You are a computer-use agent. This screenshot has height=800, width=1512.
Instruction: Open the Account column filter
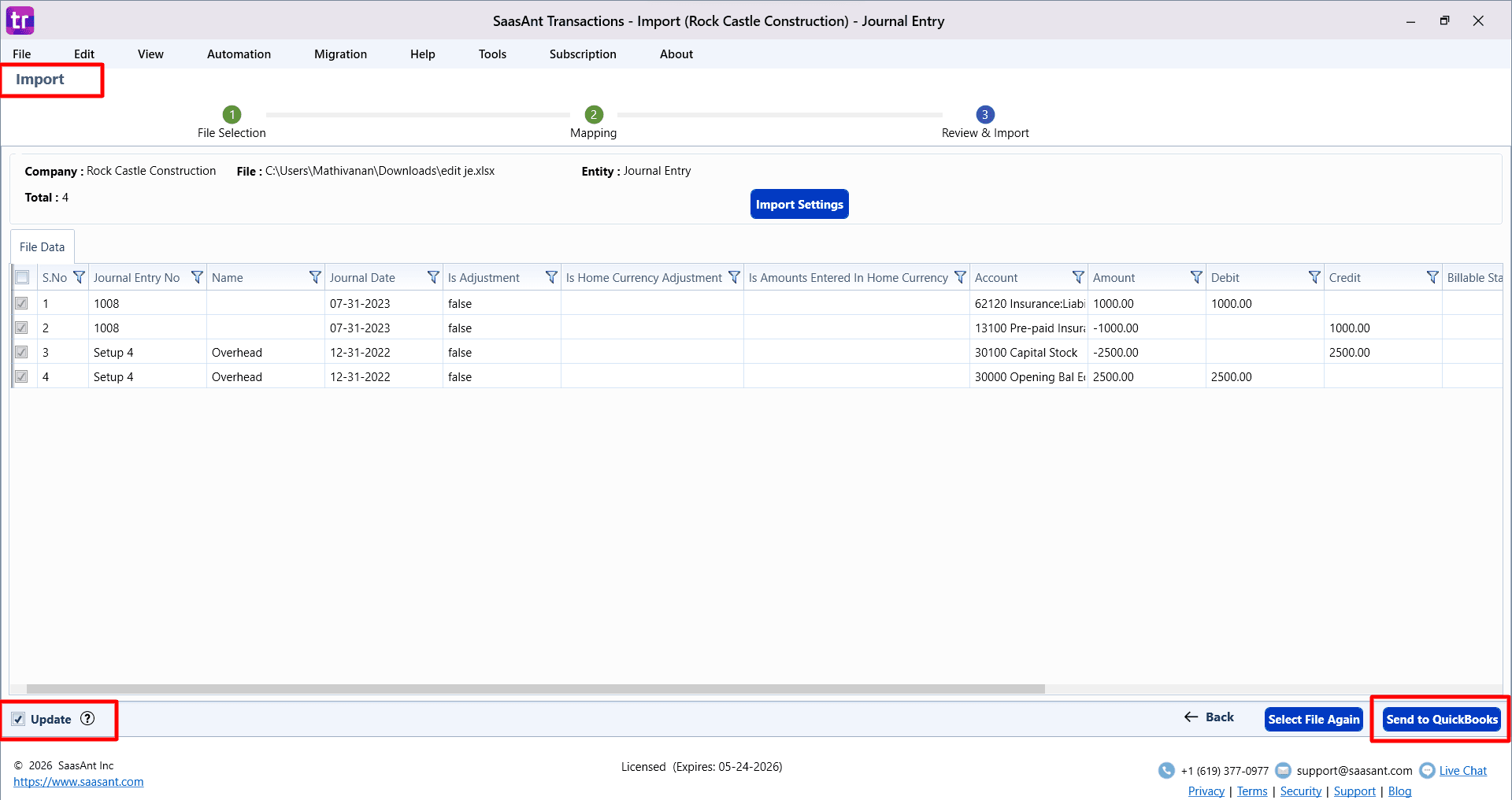click(x=1078, y=277)
